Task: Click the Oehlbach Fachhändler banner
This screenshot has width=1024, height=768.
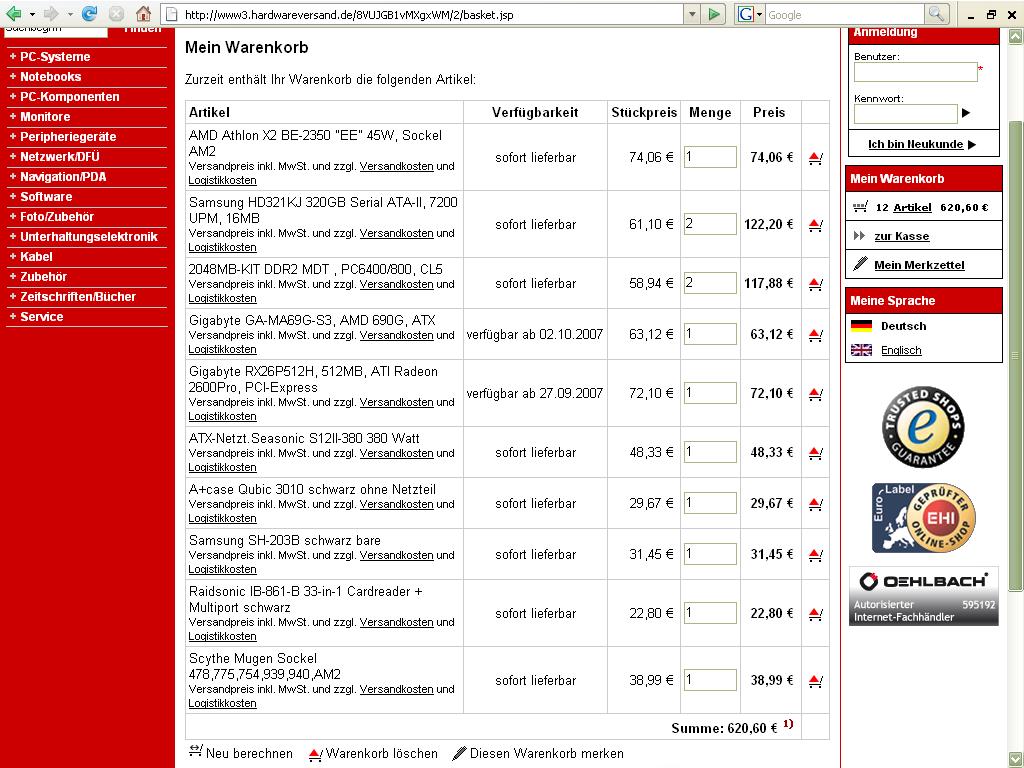Action: tap(923, 596)
